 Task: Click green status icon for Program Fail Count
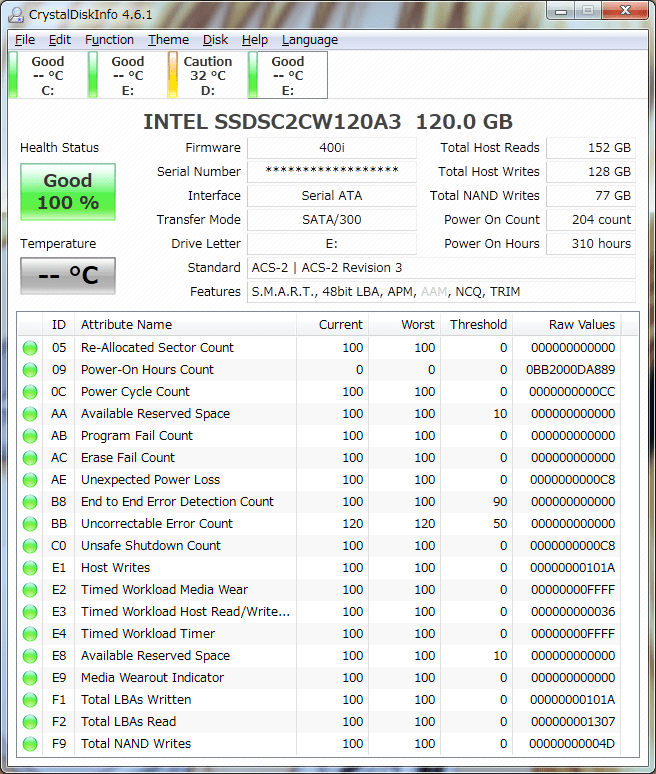point(30,436)
